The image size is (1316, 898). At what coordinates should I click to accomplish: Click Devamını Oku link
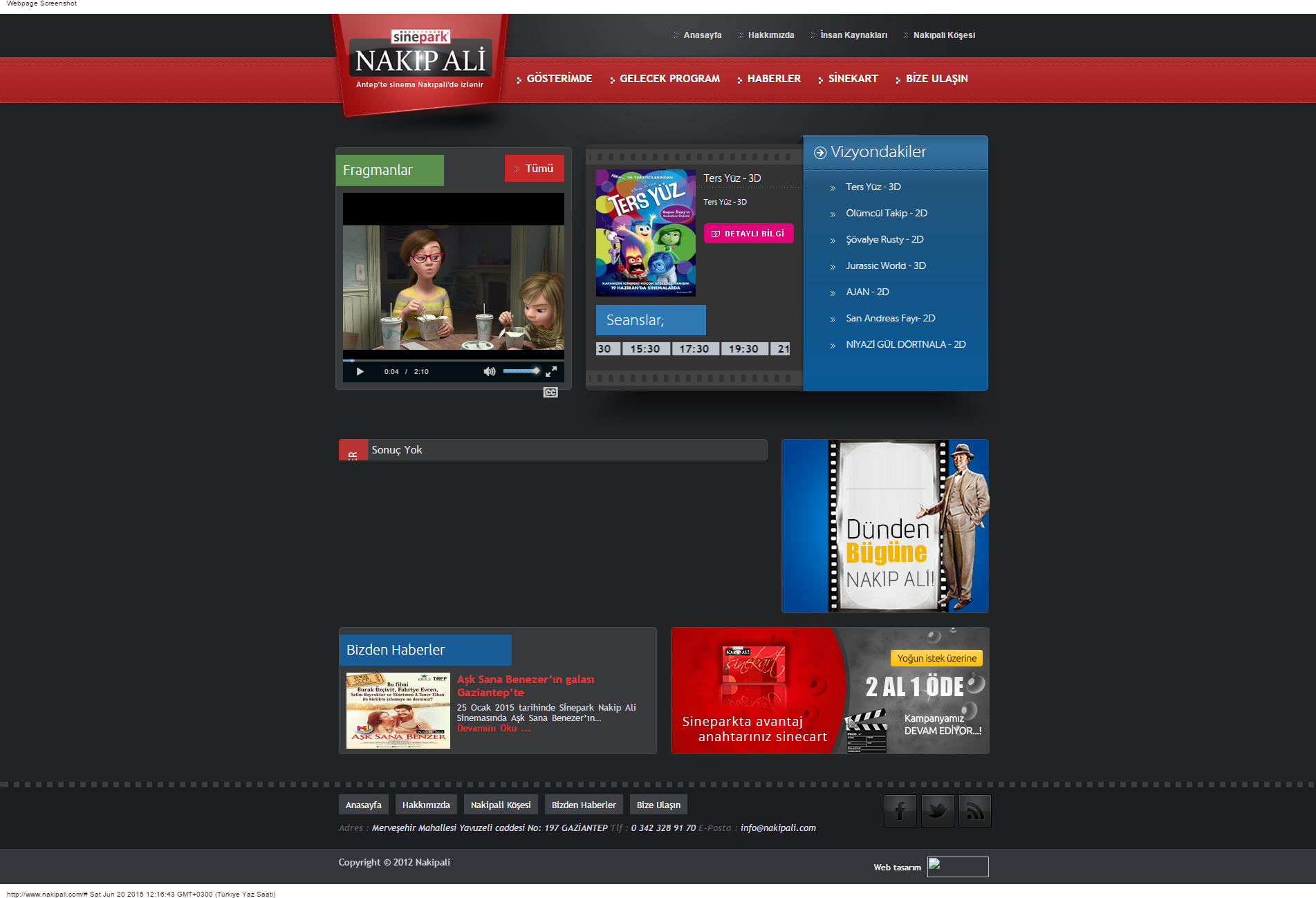click(x=494, y=729)
